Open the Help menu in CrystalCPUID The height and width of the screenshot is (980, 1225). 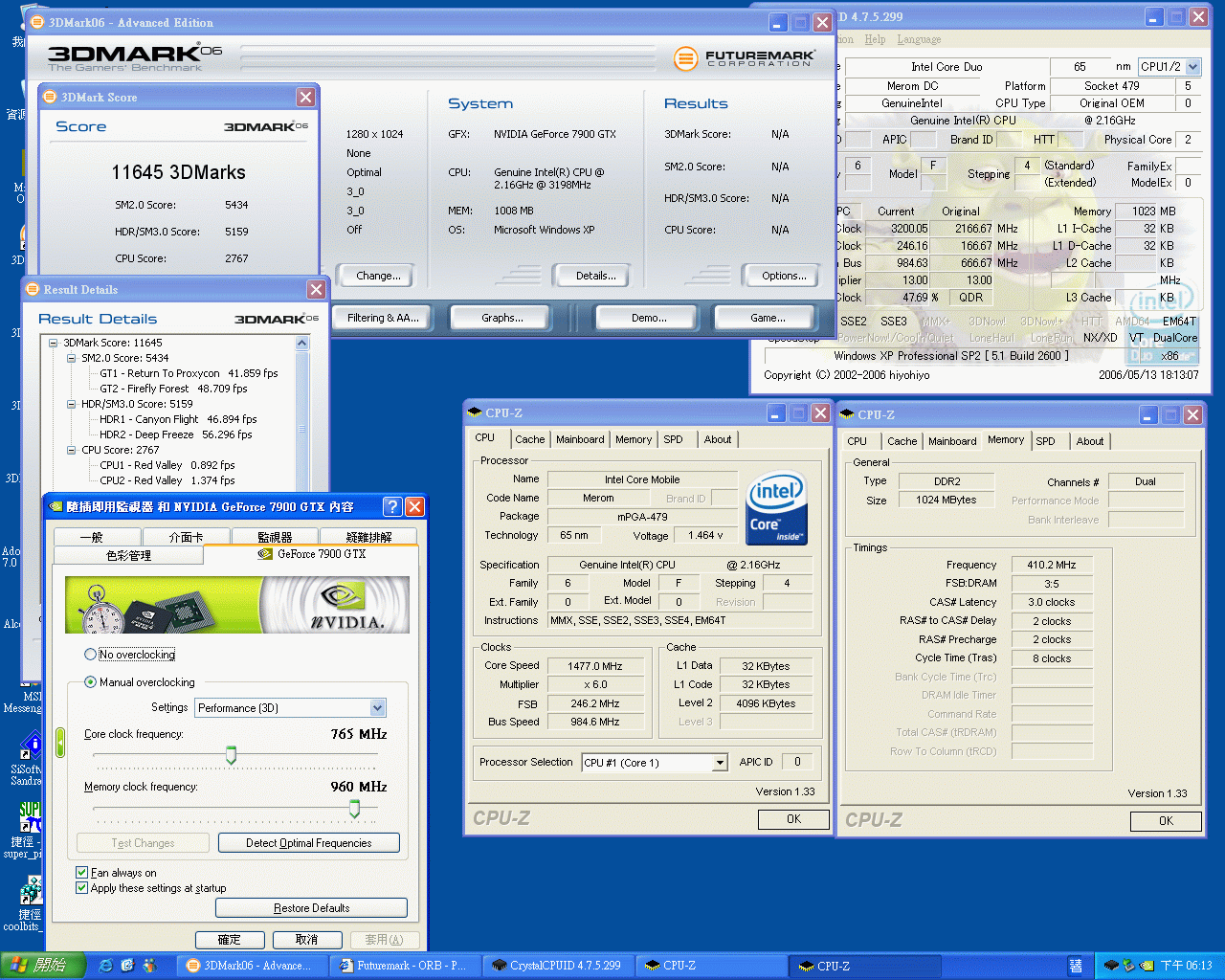(875, 39)
